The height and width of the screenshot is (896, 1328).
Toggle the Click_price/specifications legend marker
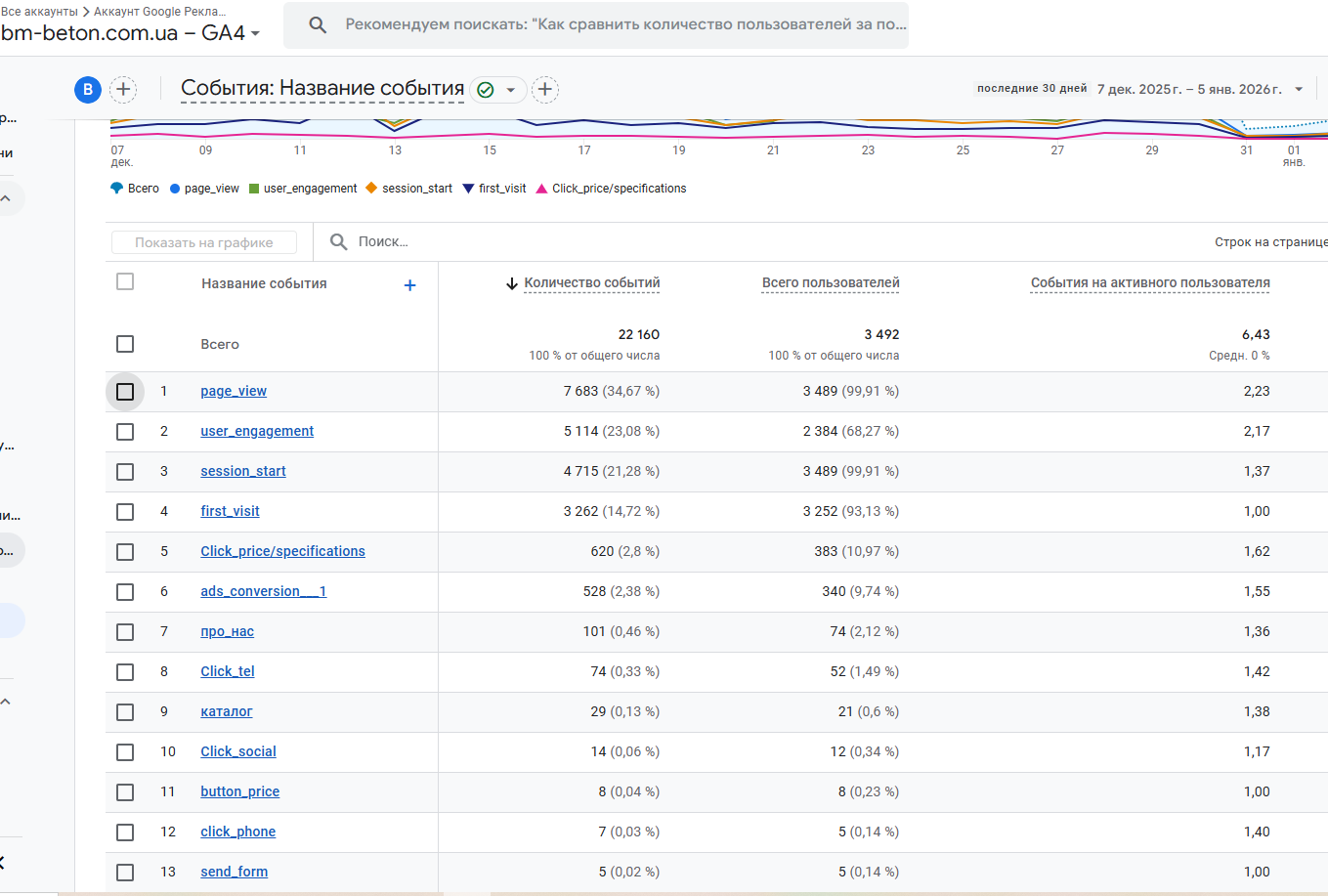[x=541, y=189]
